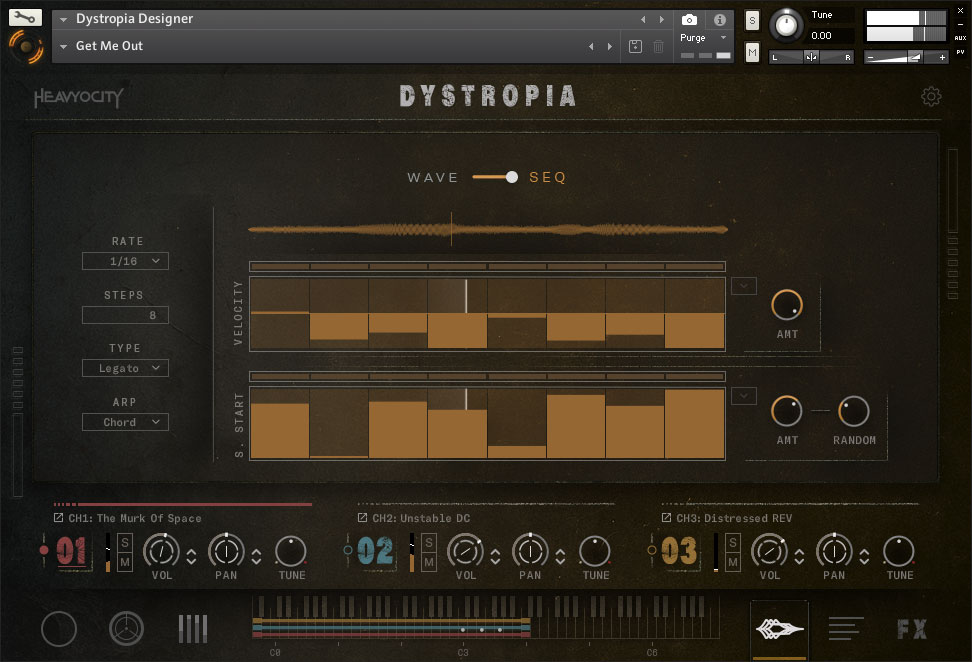972x662 pixels.
Task: Open the TYPE Legato dropdown
Action: (125, 368)
